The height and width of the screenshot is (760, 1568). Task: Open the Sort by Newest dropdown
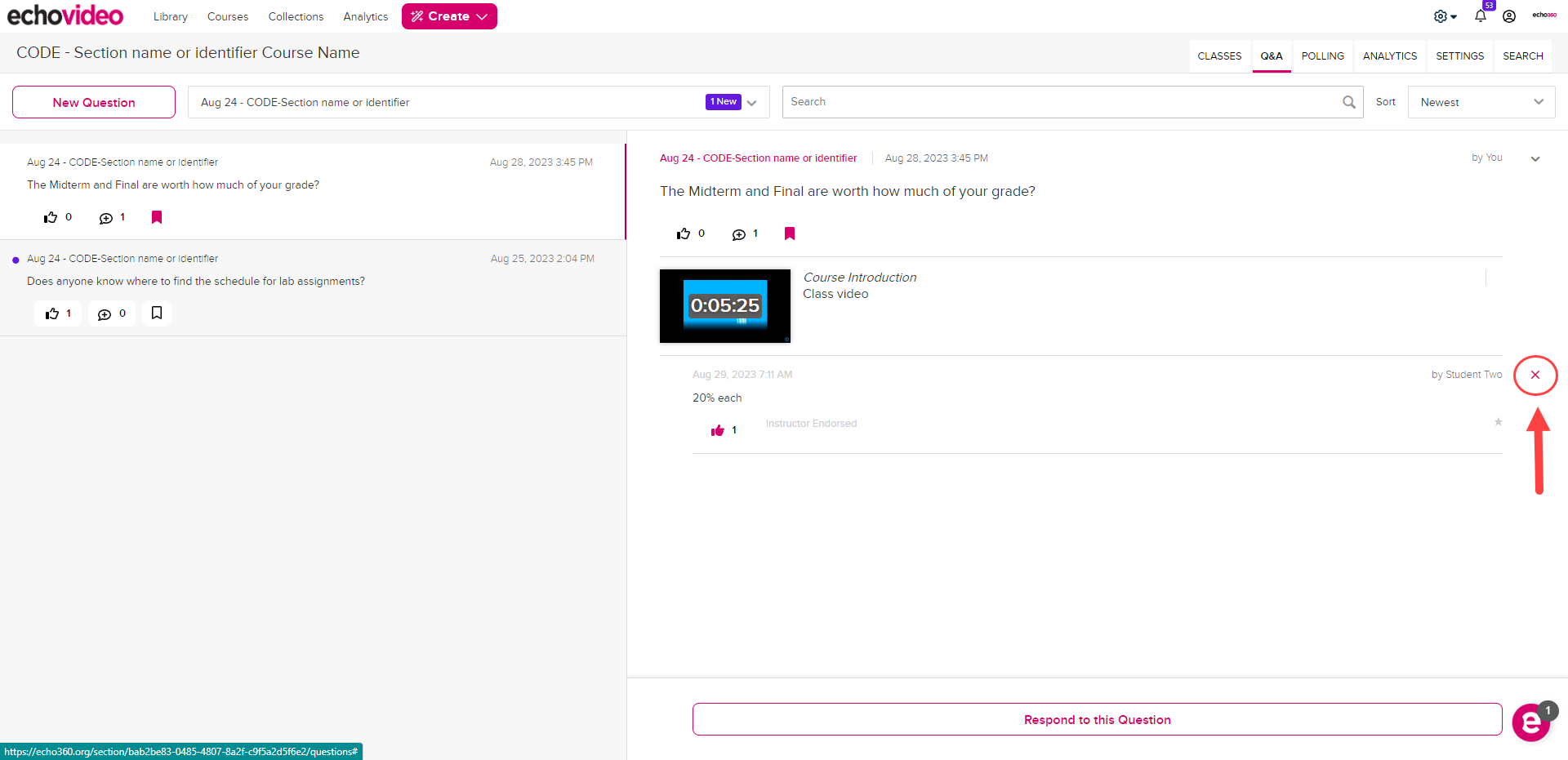click(x=1481, y=102)
